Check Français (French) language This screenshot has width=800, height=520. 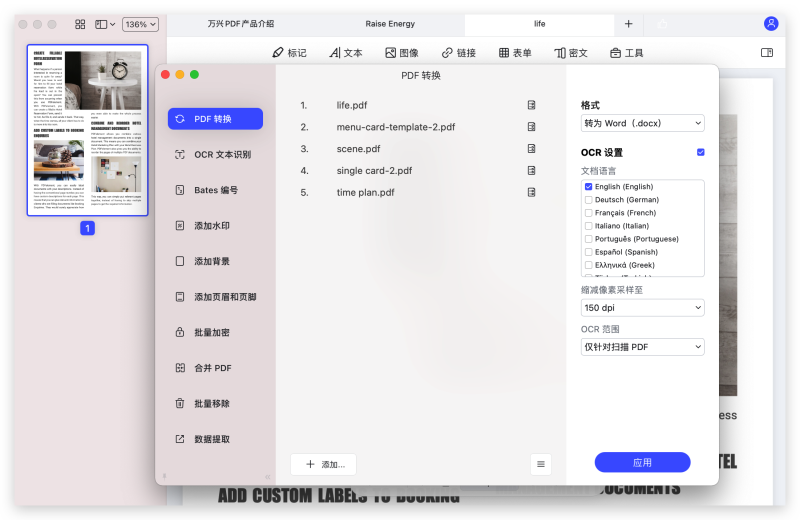(x=588, y=213)
